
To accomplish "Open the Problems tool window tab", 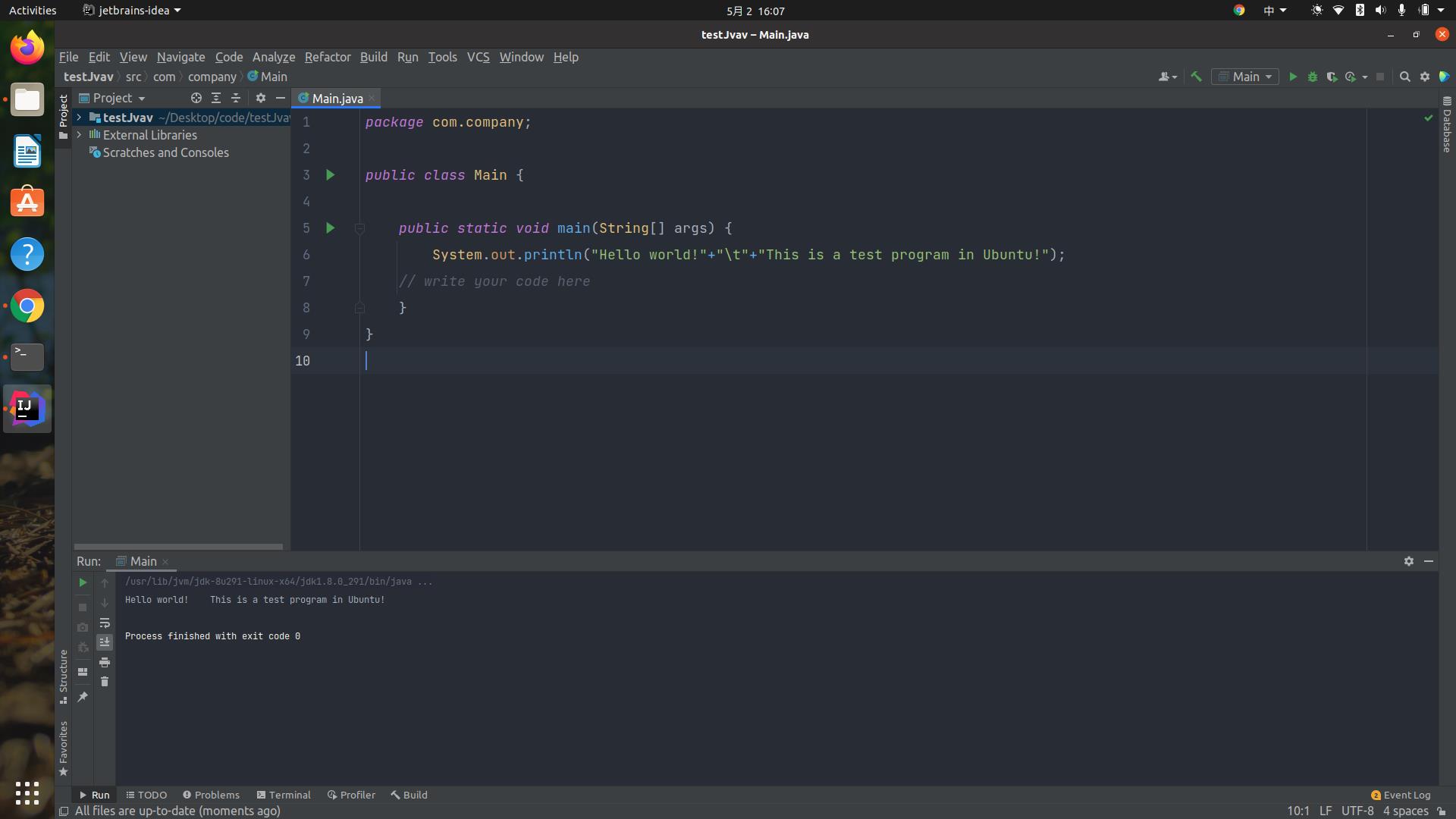I will [211, 795].
